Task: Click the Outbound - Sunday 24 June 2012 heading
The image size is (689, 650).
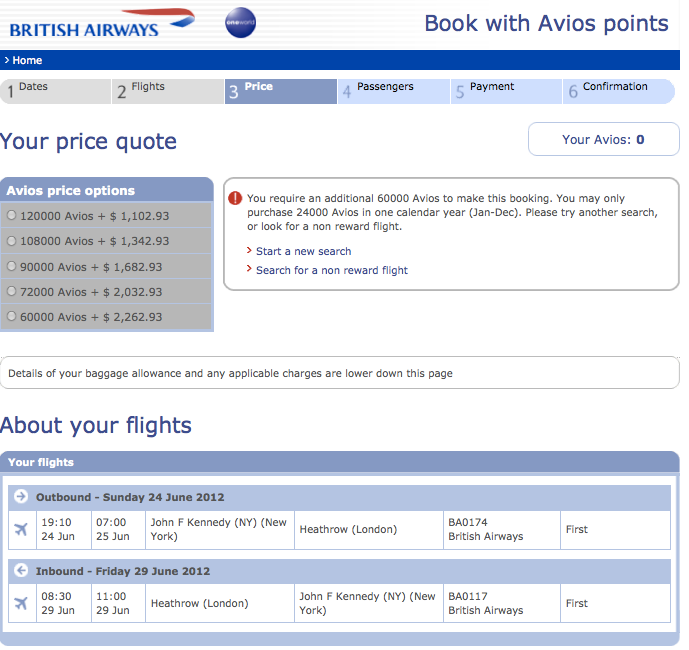Action: pyautogui.click(x=130, y=497)
